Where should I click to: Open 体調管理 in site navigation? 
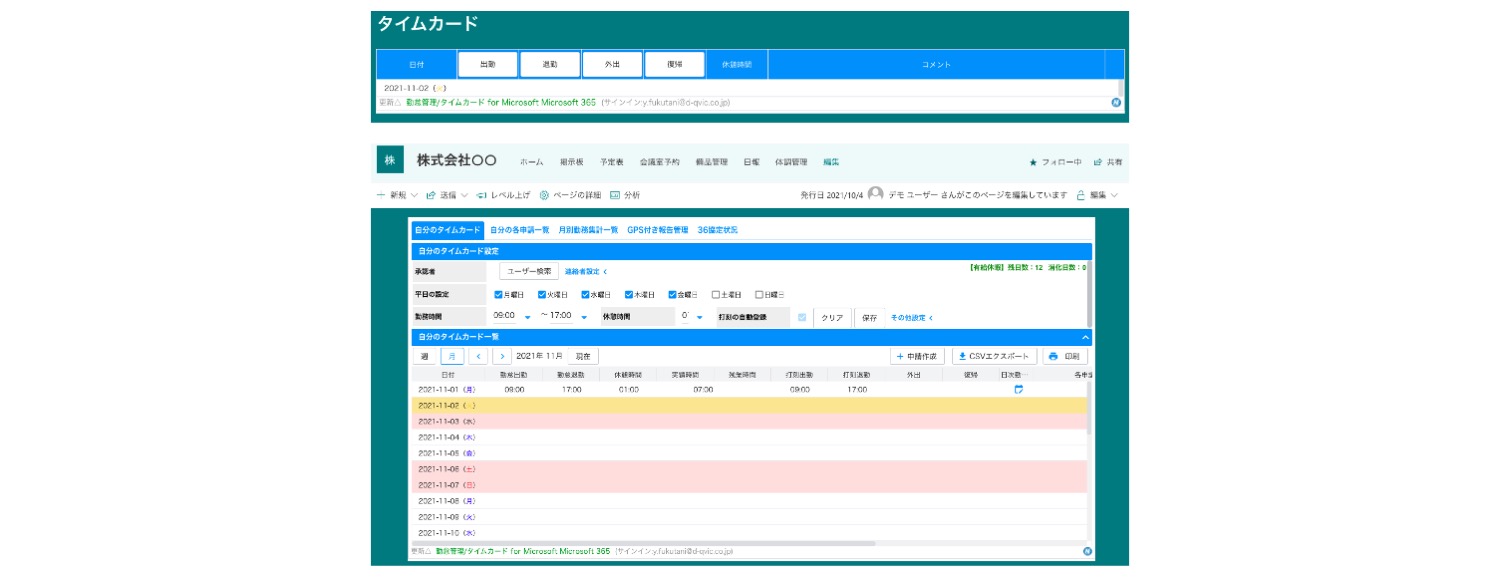pos(792,162)
